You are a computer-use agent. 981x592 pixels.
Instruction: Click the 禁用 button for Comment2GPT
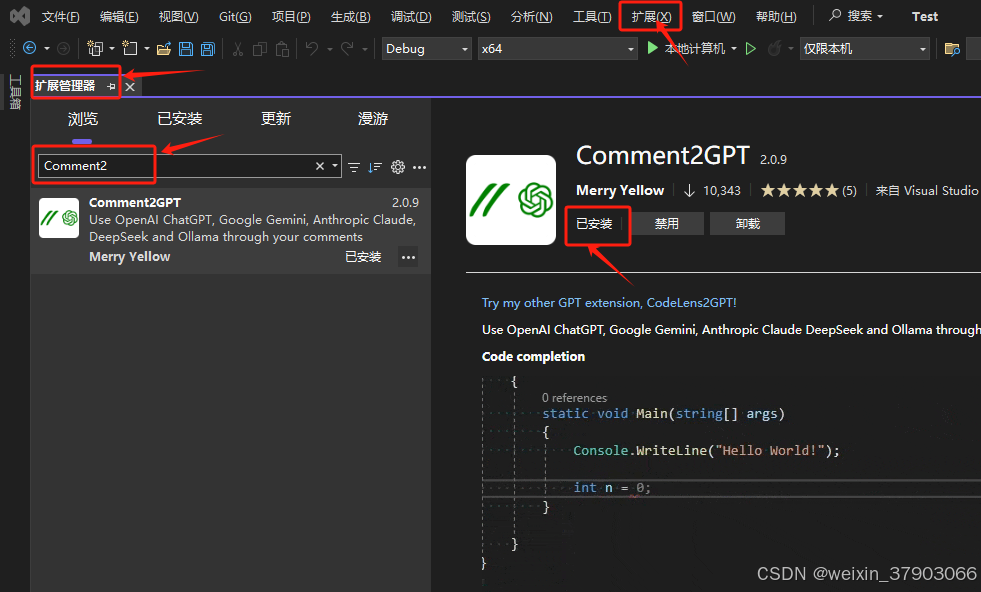667,223
